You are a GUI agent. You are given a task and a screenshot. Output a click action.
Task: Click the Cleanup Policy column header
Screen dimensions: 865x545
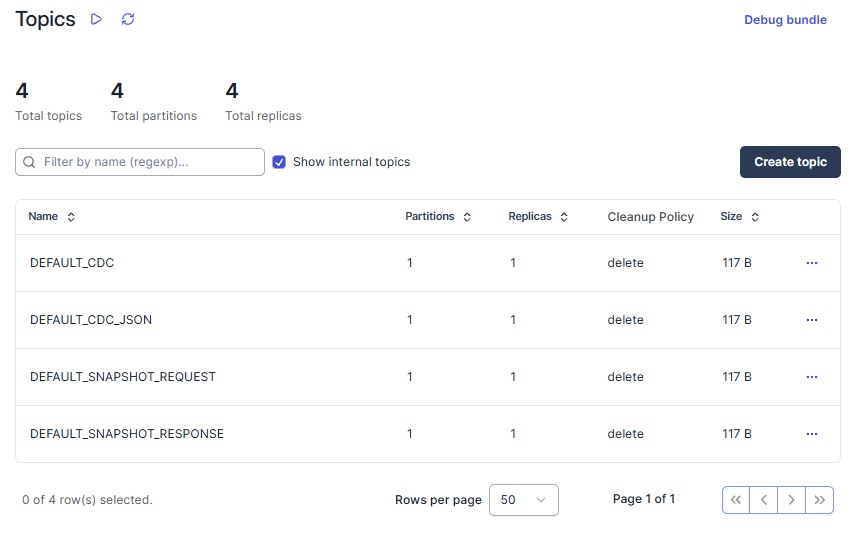click(x=650, y=217)
